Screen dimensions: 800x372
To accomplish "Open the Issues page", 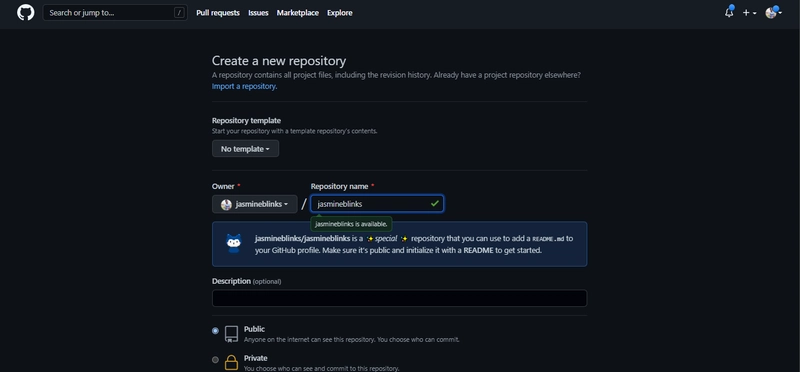I will click(258, 13).
